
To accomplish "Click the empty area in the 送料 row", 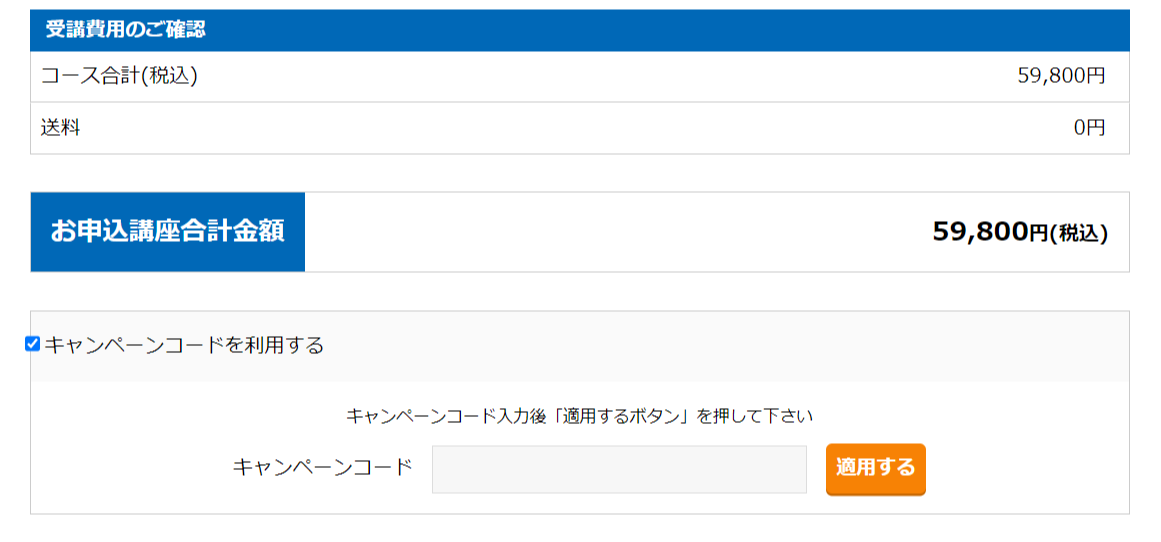I will [578, 128].
